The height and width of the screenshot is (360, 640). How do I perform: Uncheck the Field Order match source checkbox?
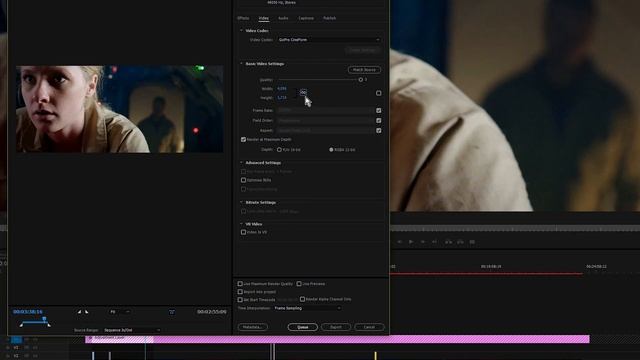tap(379, 121)
